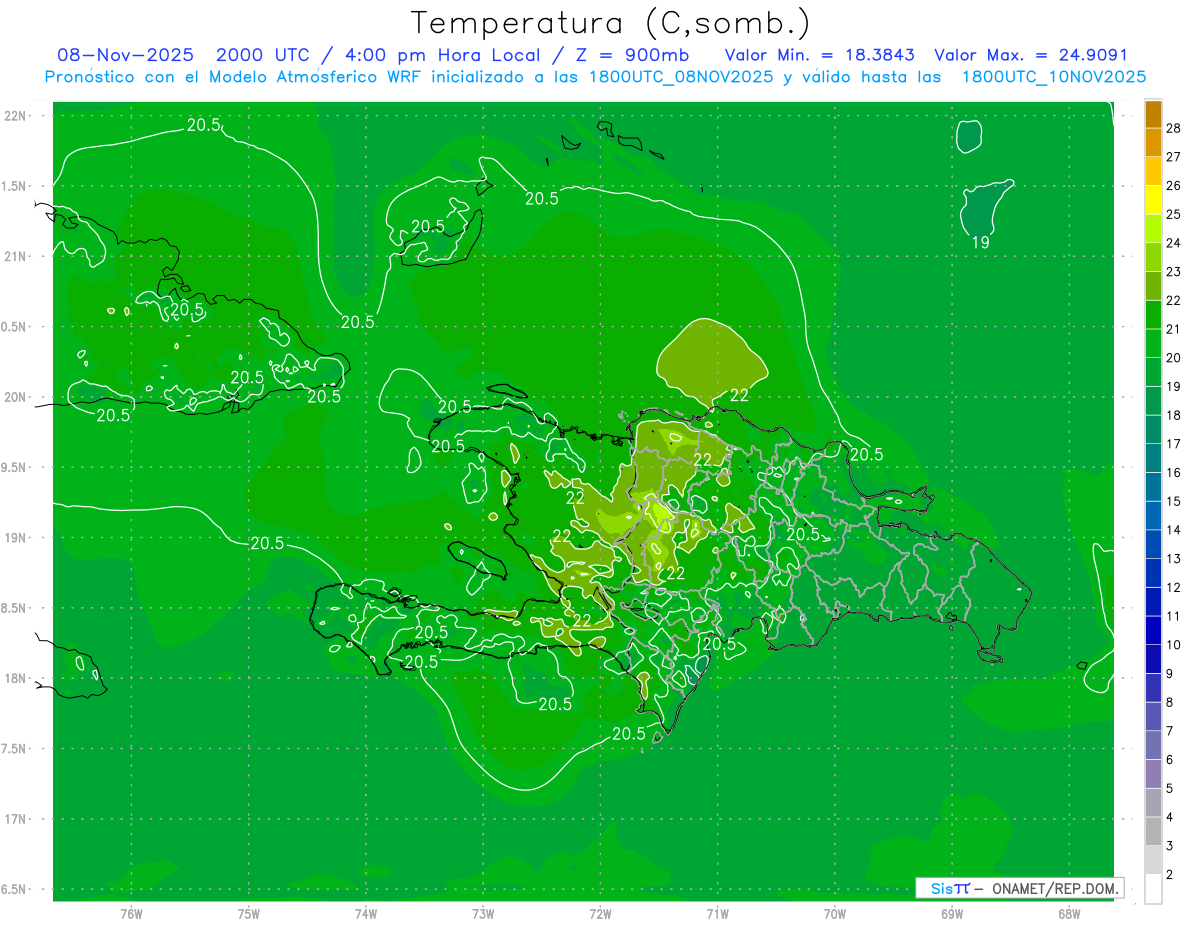Click the "69W" longitude axis label
This screenshot has width=1200, height=927.
(952, 913)
